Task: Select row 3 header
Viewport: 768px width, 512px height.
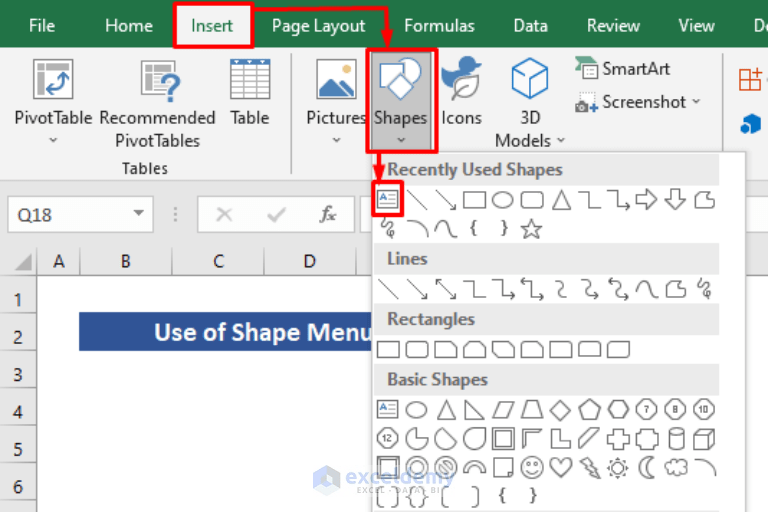Action: pyautogui.click(x=18, y=374)
